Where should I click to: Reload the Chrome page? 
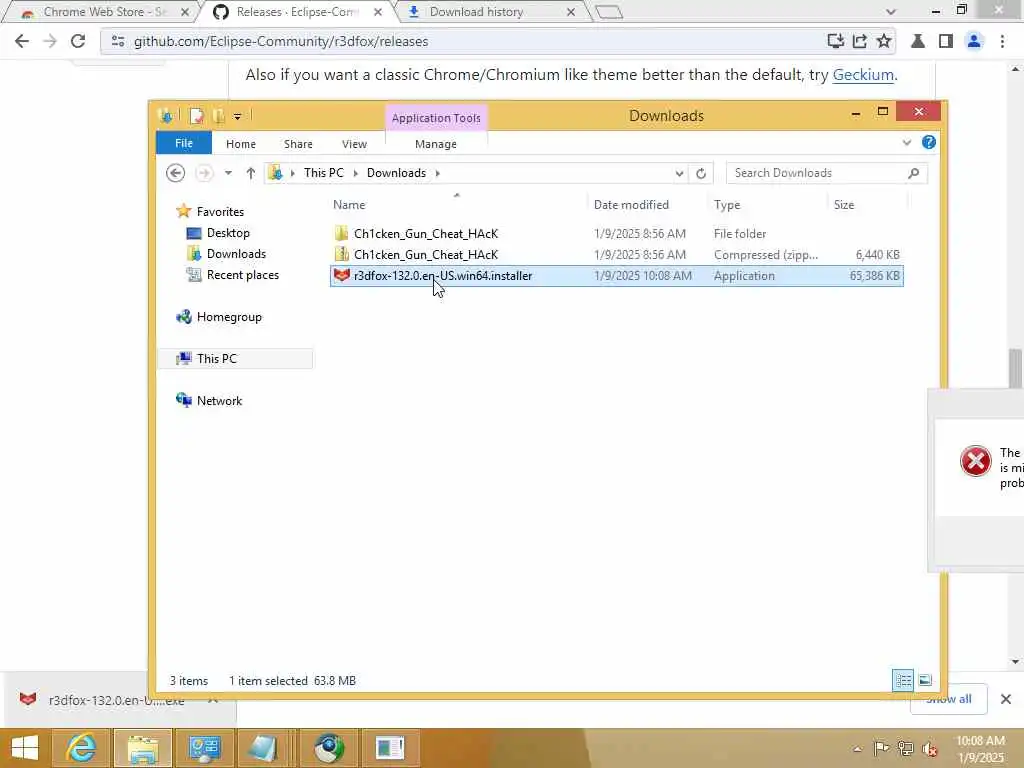[x=78, y=41]
